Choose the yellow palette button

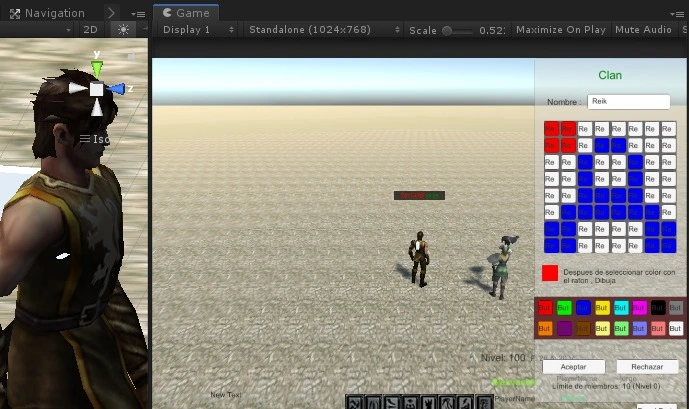[x=602, y=308]
